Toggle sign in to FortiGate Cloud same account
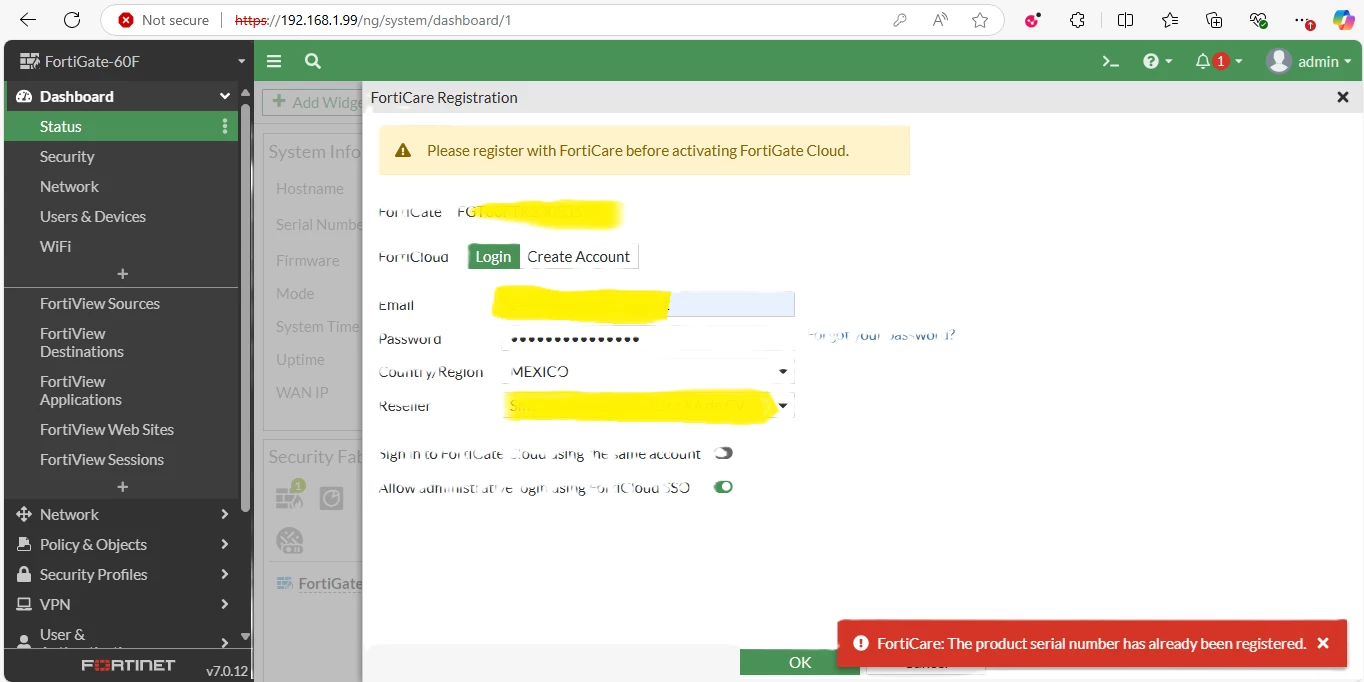The height and width of the screenshot is (682, 1364). point(723,453)
